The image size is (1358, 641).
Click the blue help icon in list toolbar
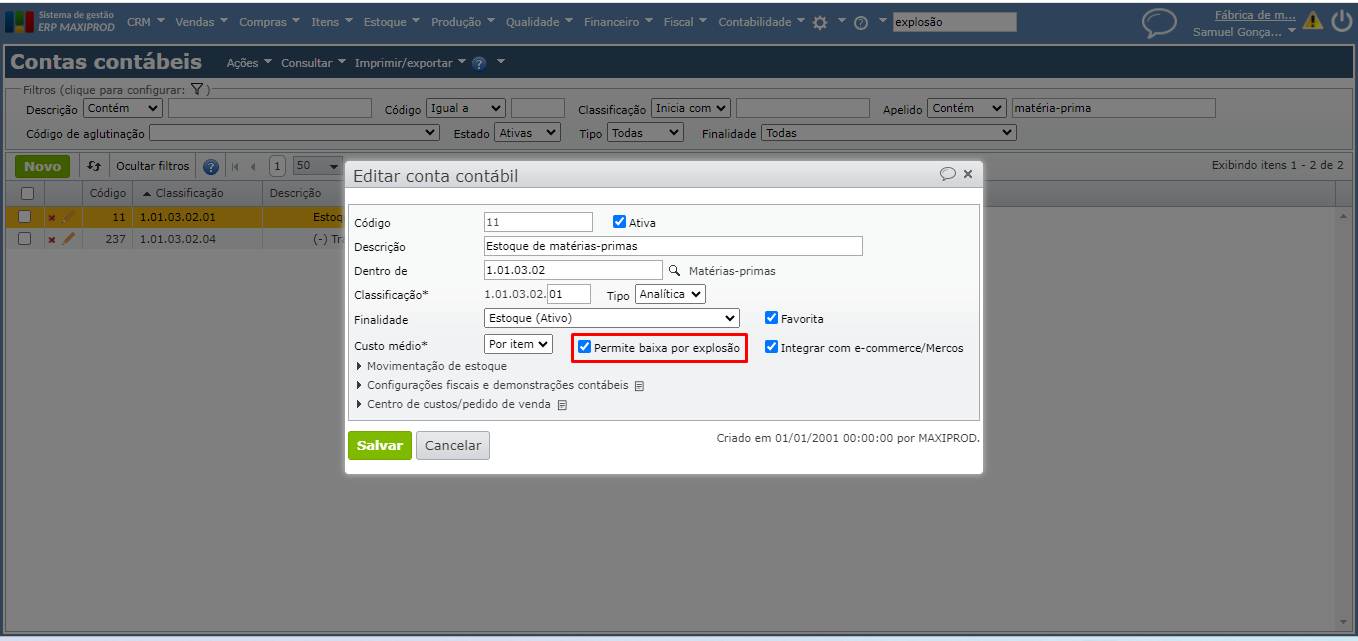pos(211,167)
